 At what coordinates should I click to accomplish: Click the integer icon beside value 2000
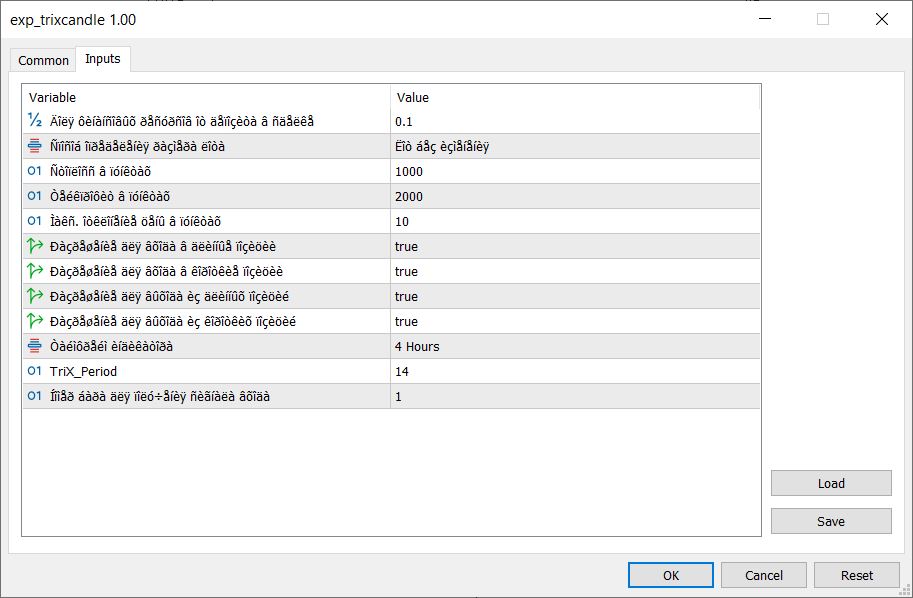[35, 196]
